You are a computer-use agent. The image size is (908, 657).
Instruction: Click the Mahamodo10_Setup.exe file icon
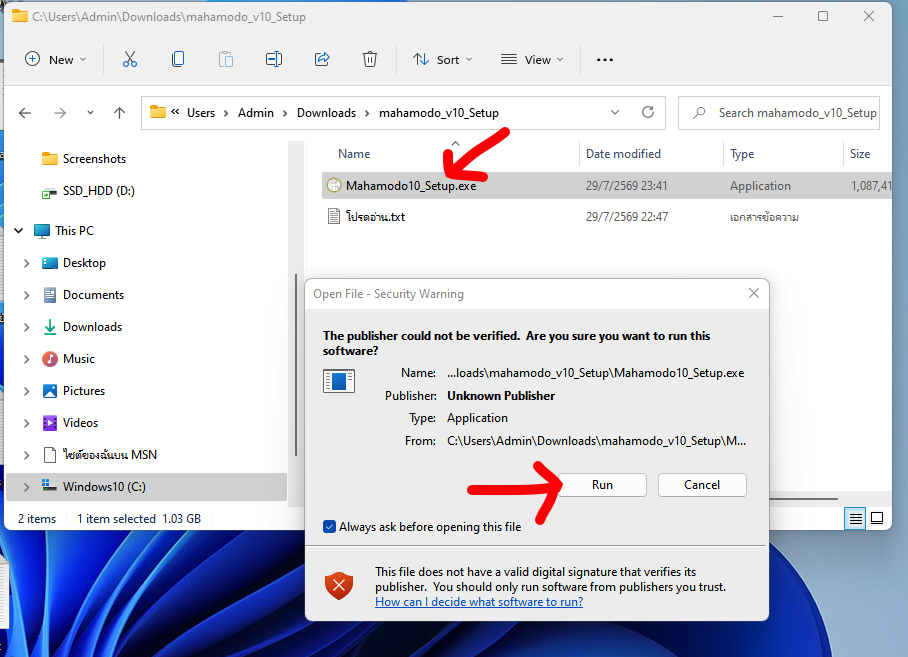coord(334,185)
